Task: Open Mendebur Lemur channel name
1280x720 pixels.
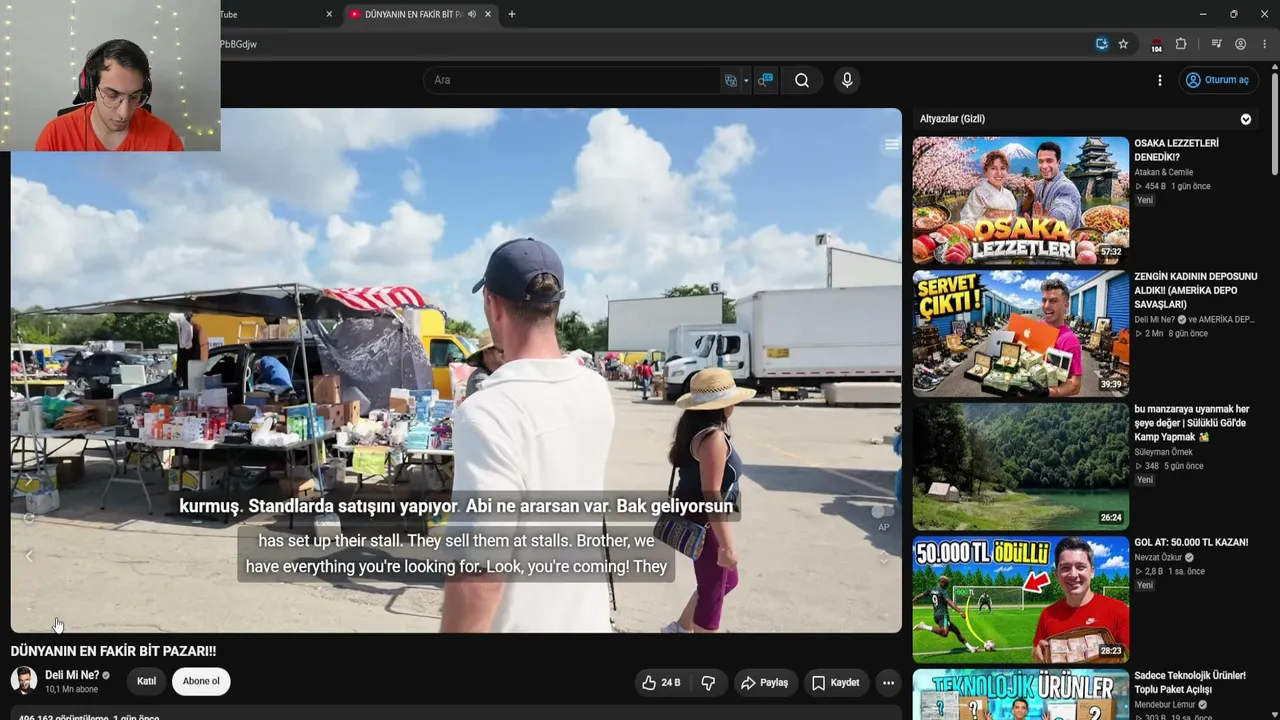Action: pos(1165,705)
